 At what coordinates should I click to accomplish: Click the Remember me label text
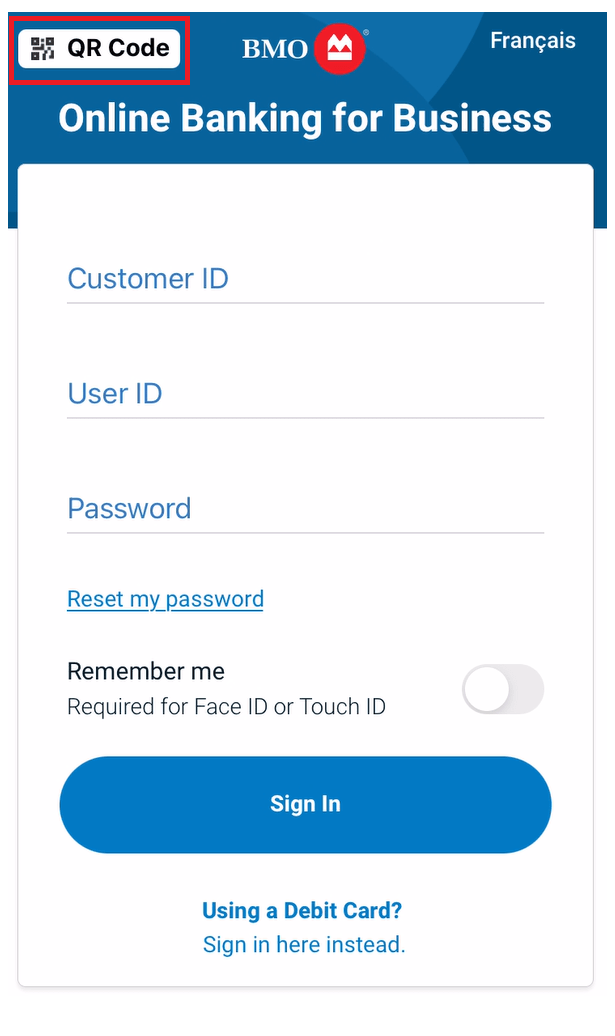145,671
